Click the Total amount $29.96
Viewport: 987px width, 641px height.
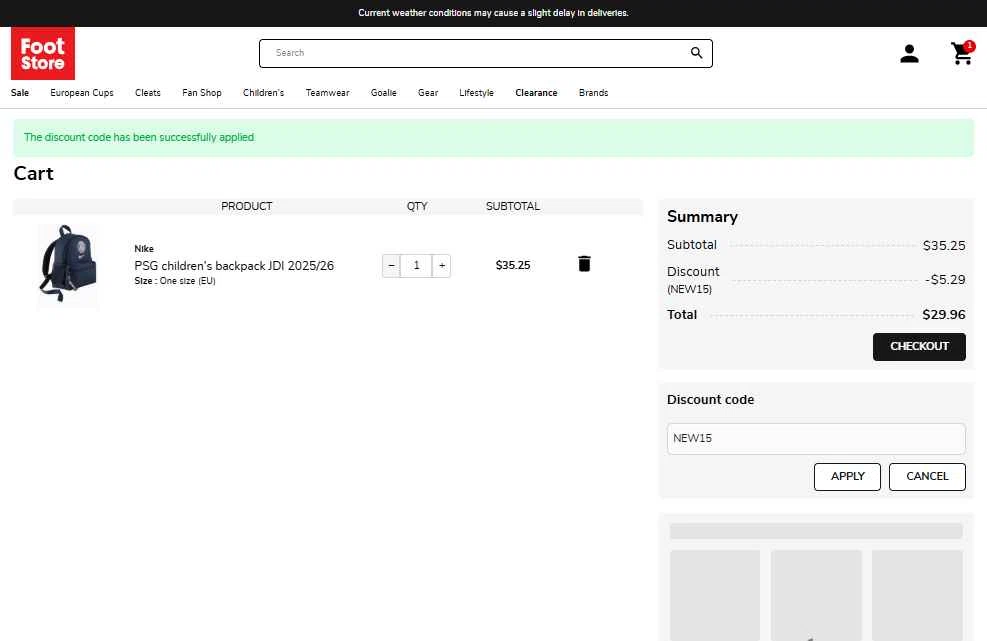[944, 315]
